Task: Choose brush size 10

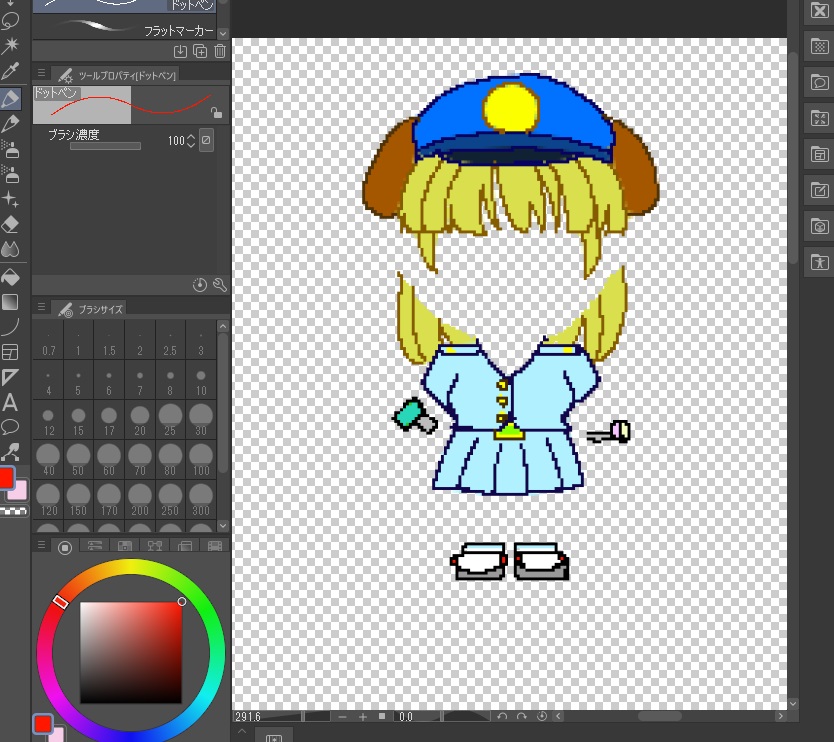Action: tap(201, 380)
